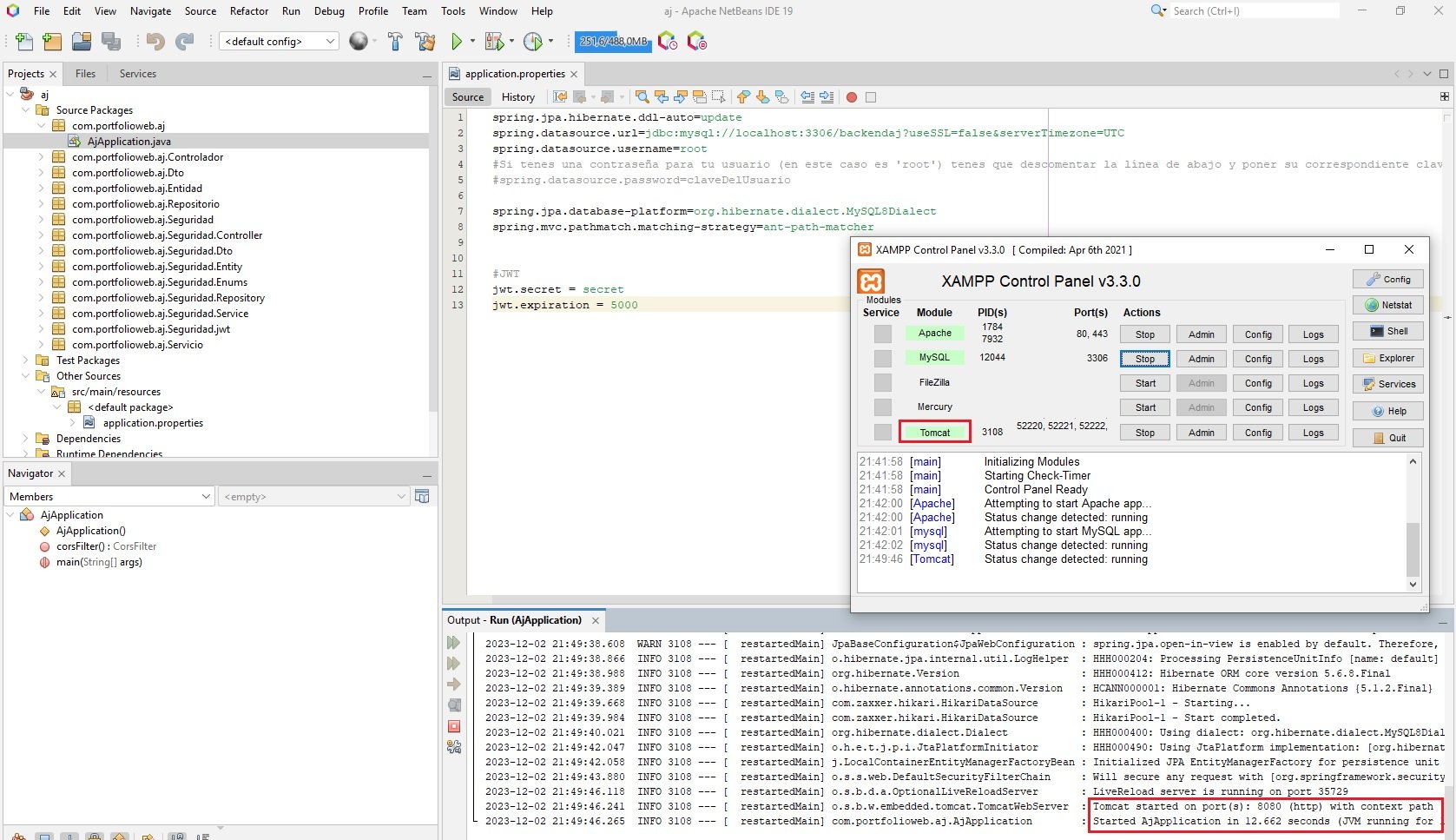This screenshot has width=1456, height=840.
Task: Click the Last Edit icon in editor toolbar
Action: tap(560, 96)
